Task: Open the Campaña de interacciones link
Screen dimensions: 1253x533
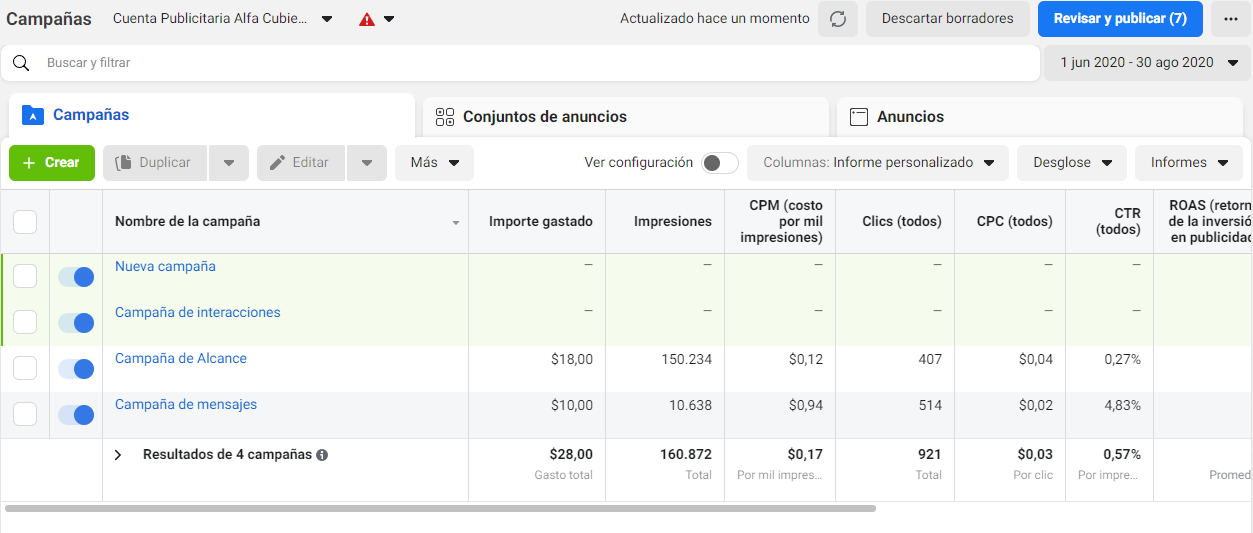Action: coord(197,313)
